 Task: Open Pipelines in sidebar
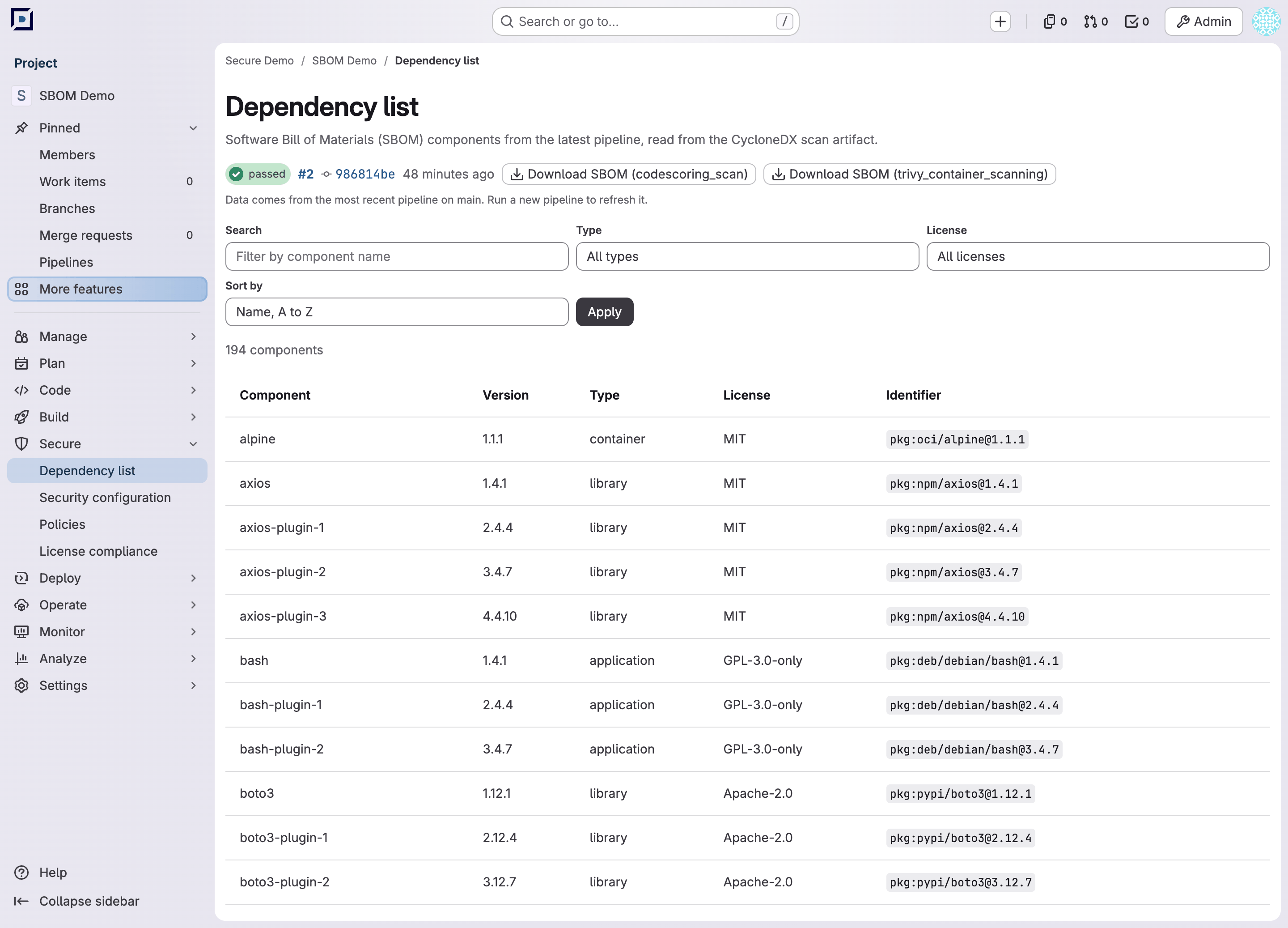pyautogui.click(x=107, y=262)
